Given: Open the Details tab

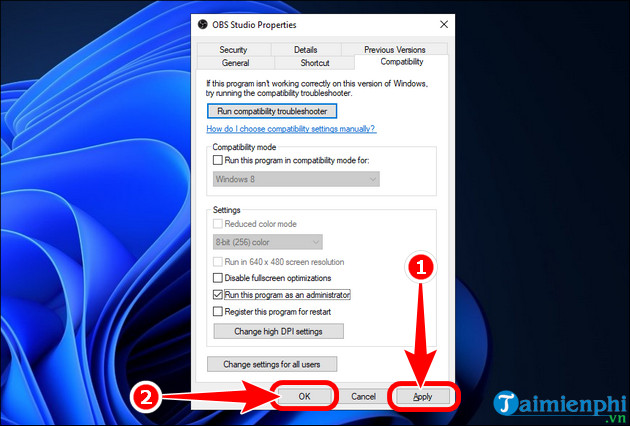Looking at the screenshot, I should (x=305, y=50).
